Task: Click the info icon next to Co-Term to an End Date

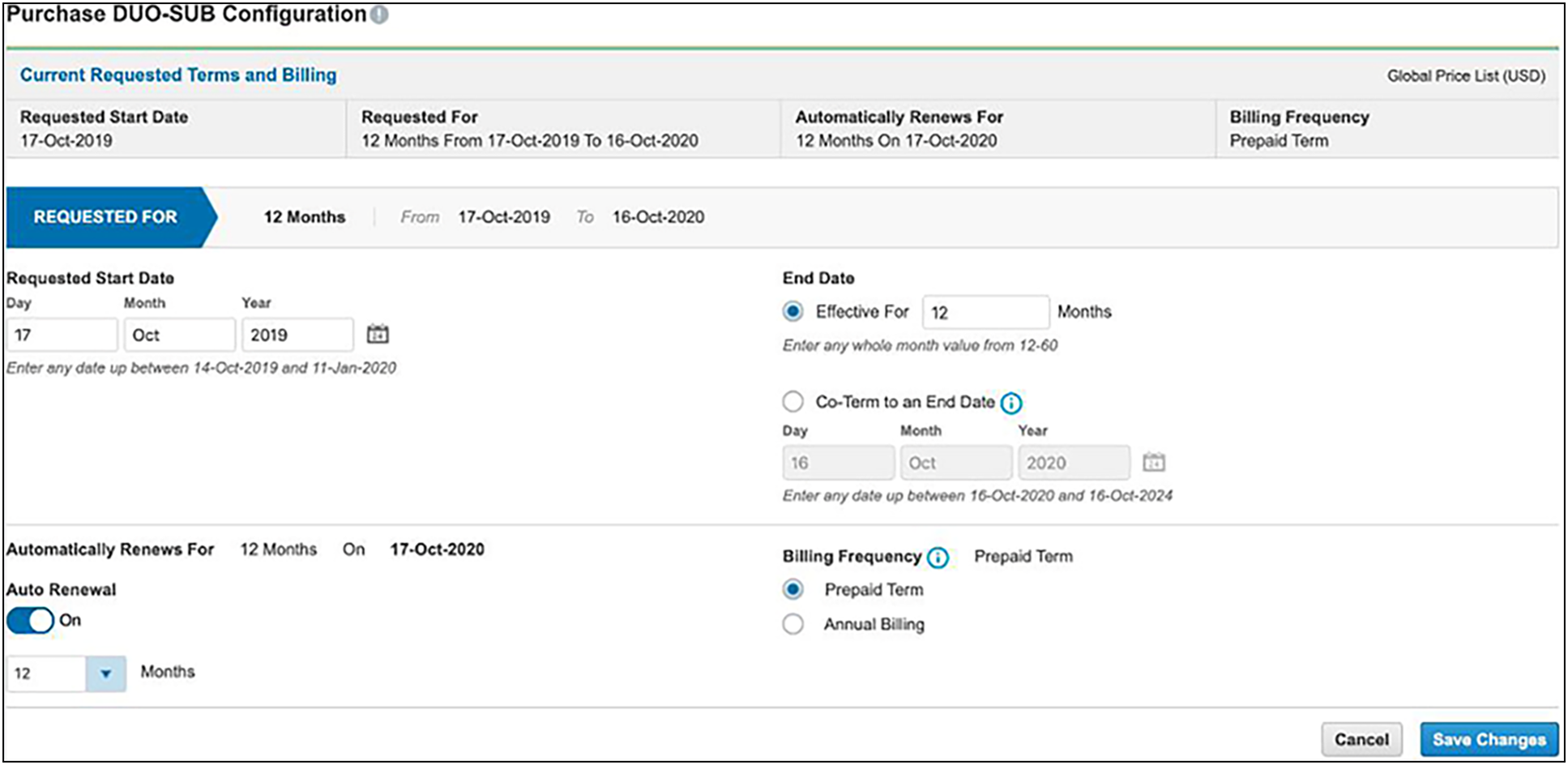Action: tap(1011, 403)
